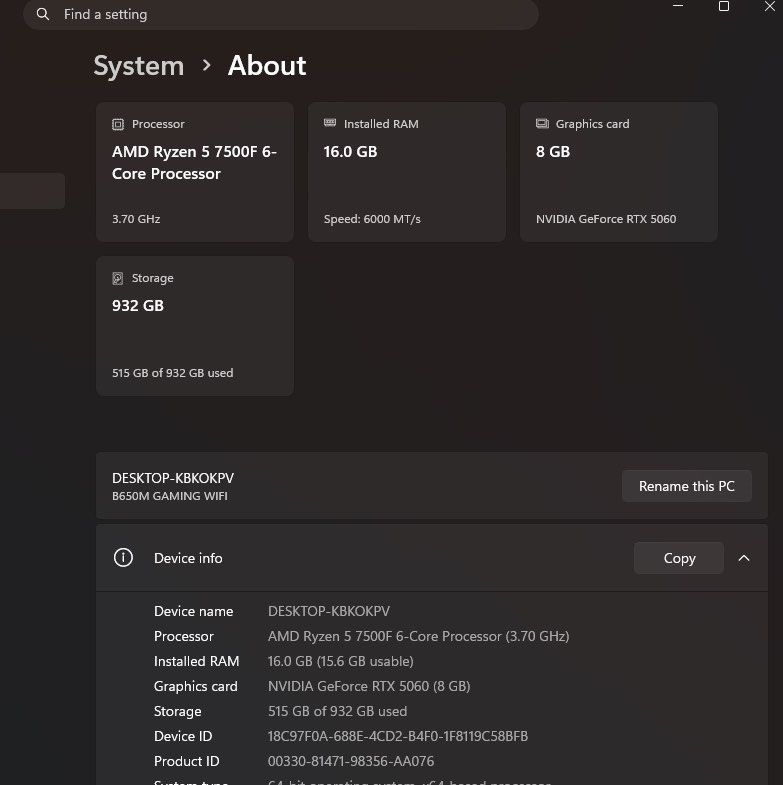Click the About page heading
The height and width of the screenshot is (785, 783).
pos(267,66)
